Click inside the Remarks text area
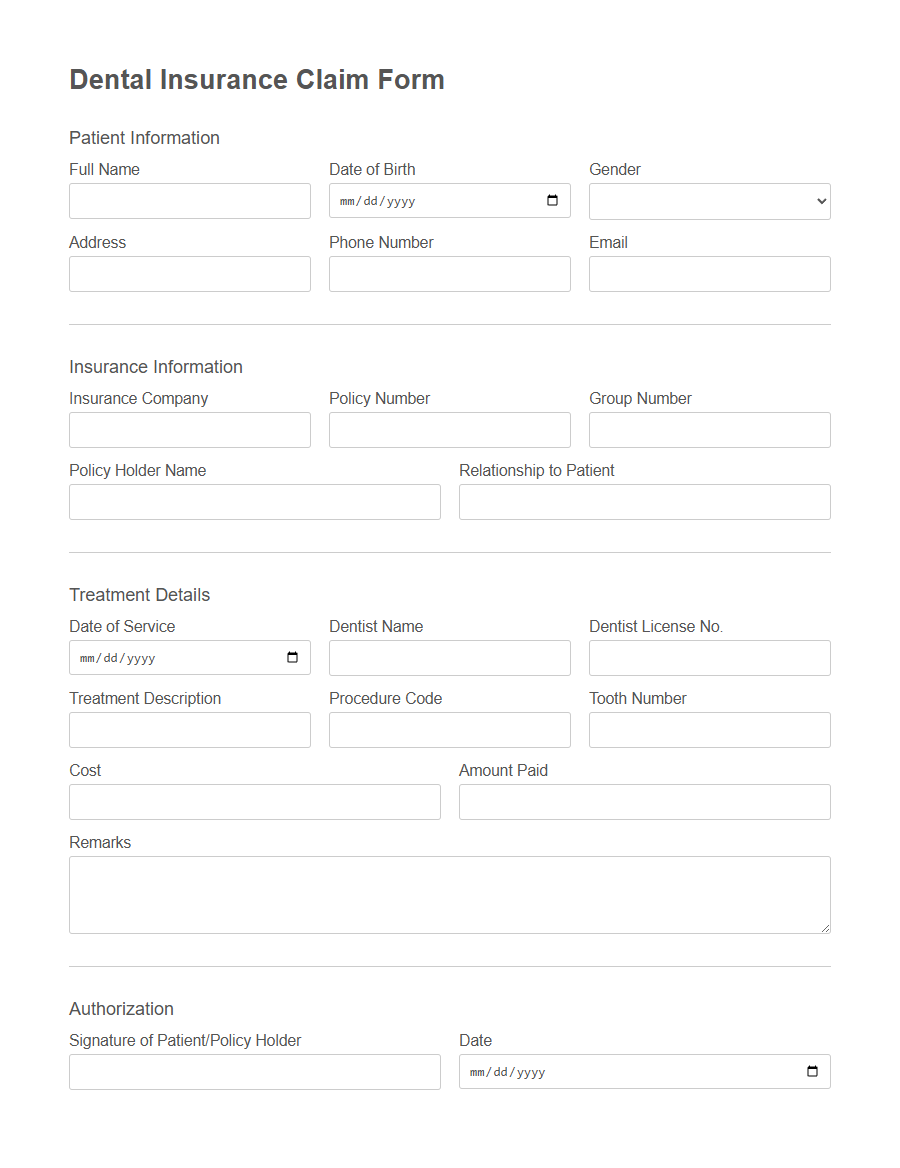The width and height of the screenshot is (900, 1168). [449, 893]
